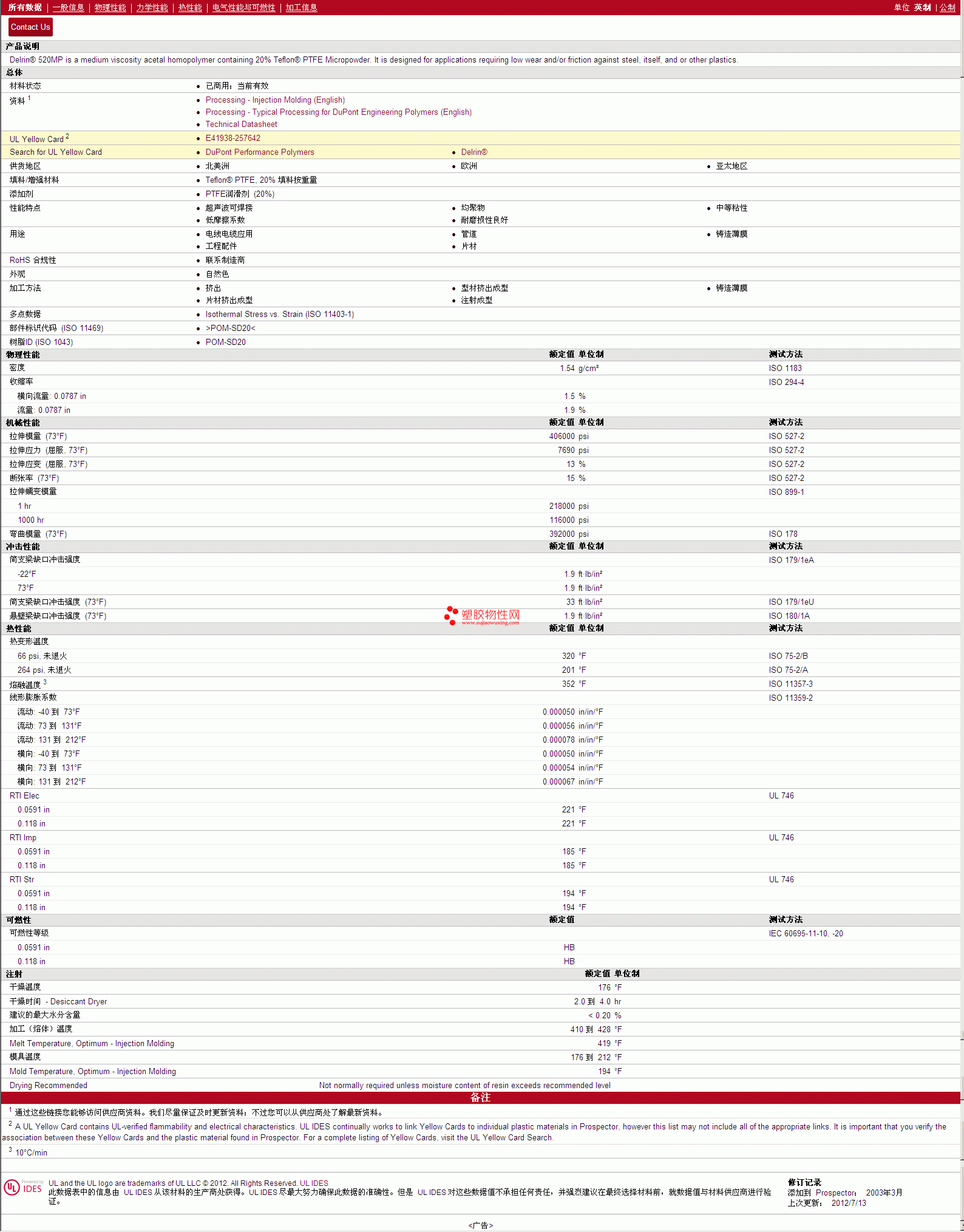Click the RTI Elec row label
964x1232 pixels.
(x=24, y=796)
